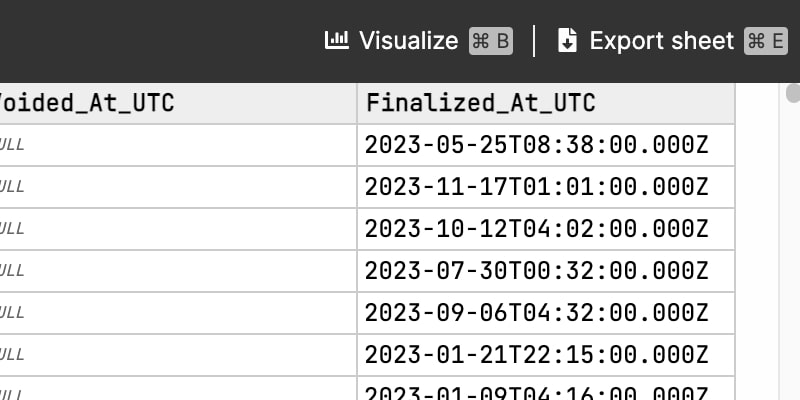This screenshot has height=400, width=800.
Task: Click the Export sheet button
Action: click(x=672, y=40)
